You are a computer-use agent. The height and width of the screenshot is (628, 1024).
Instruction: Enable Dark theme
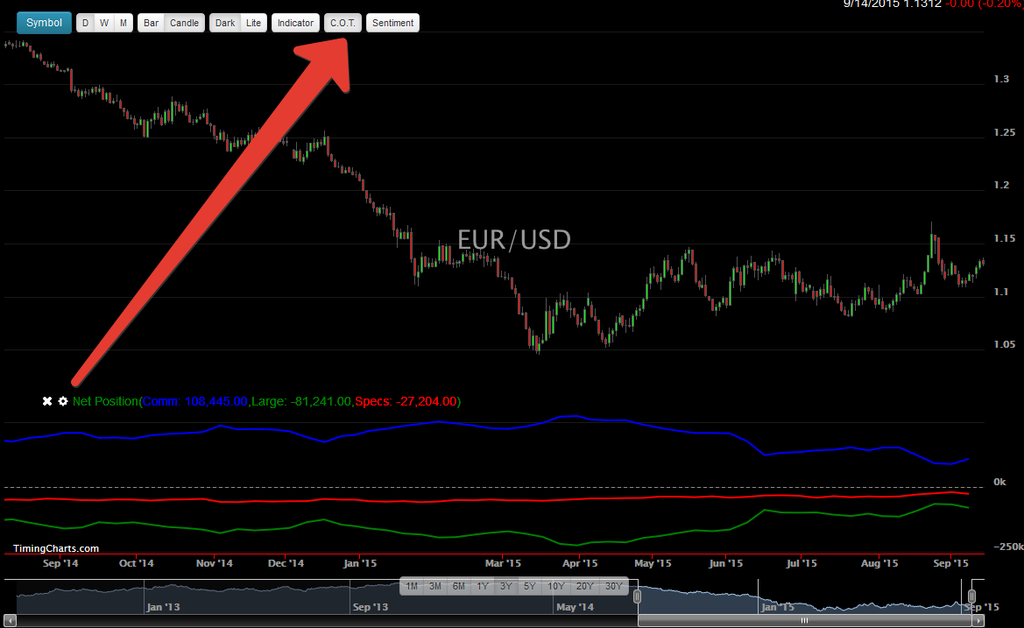225,23
